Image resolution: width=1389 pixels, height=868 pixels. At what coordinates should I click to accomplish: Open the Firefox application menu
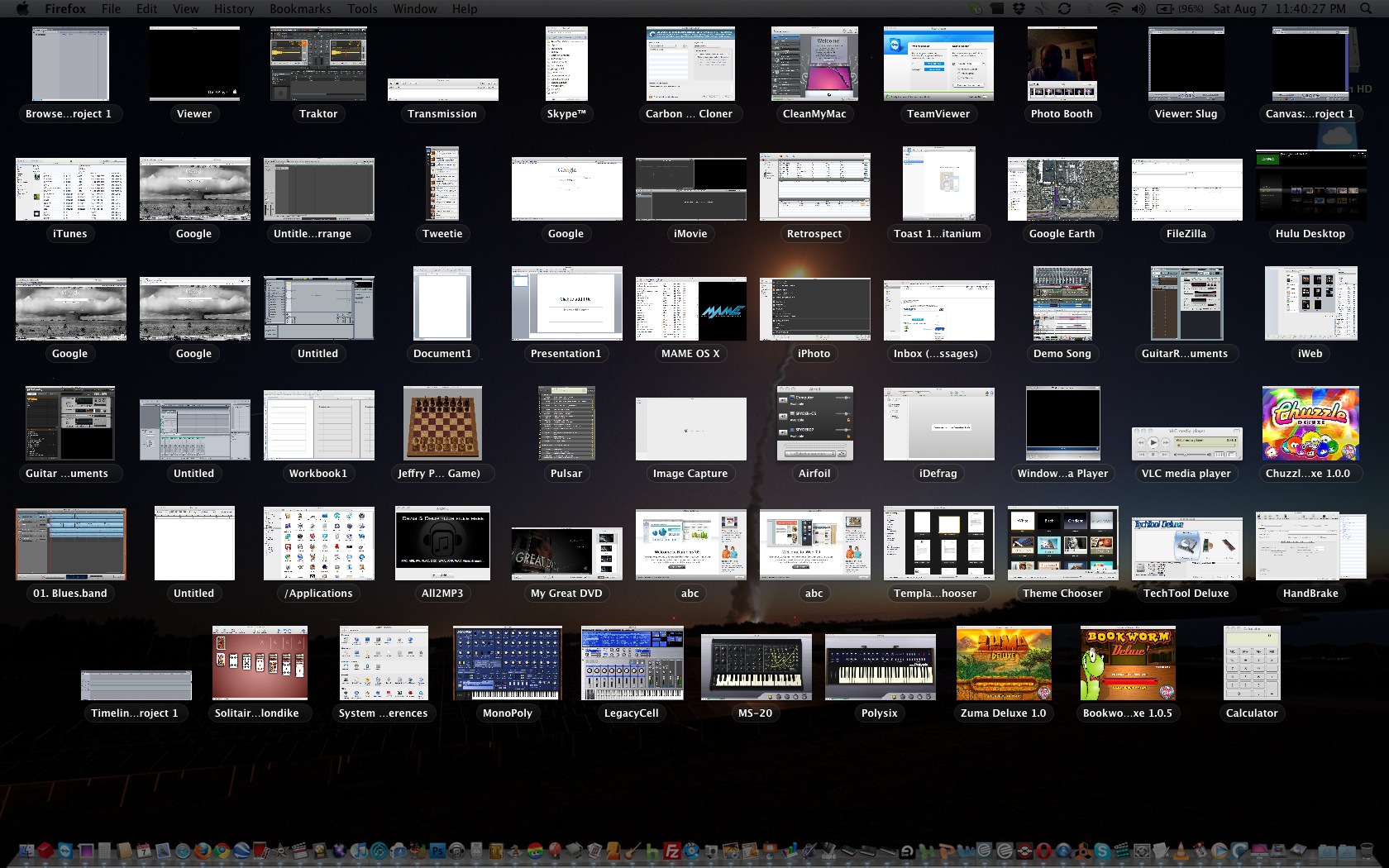[x=65, y=8]
